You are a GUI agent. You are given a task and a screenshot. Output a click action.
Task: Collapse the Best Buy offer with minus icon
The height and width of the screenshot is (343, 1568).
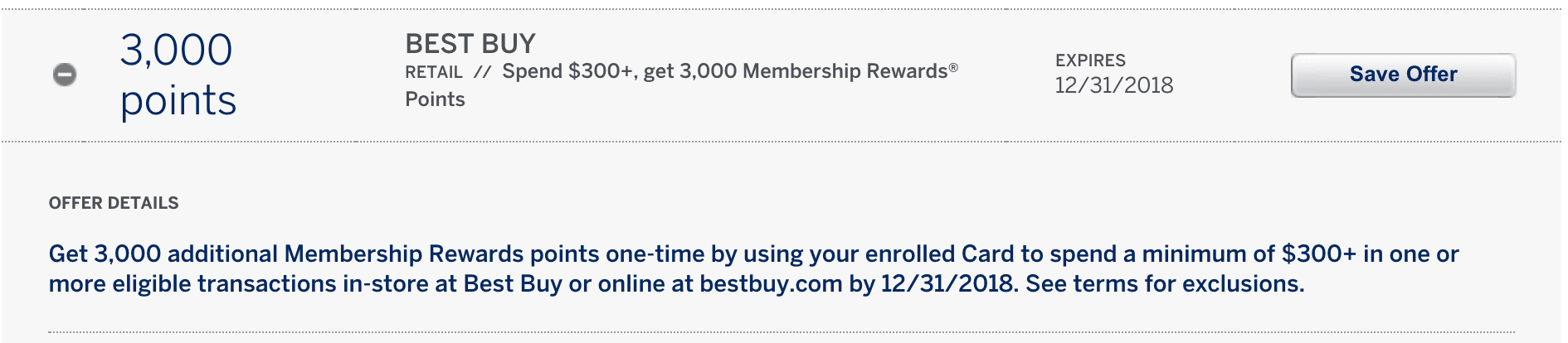click(x=65, y=75)
